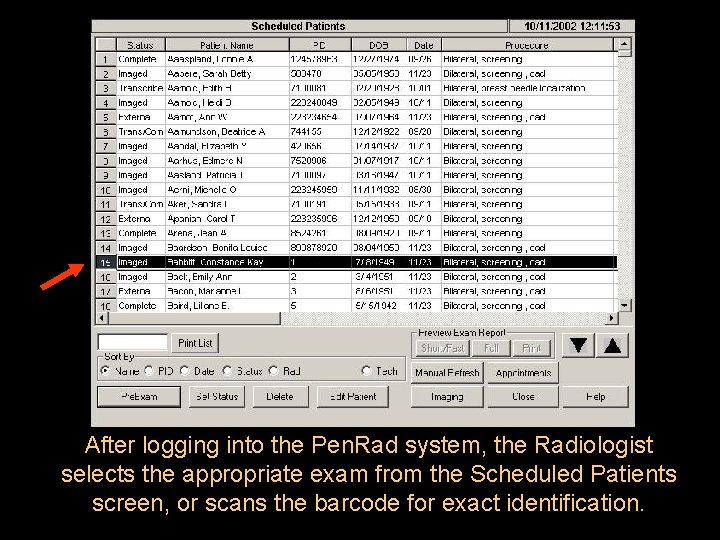Click scrollbar down arrow in patient list
The height and width of the screenshot is (540, 720).
(x=624, y=305)
